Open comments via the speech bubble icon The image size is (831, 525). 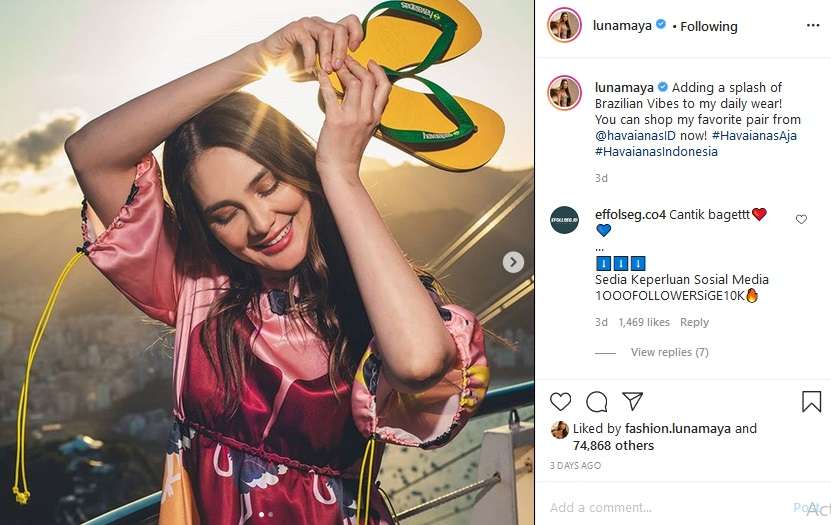pos(597,401)
